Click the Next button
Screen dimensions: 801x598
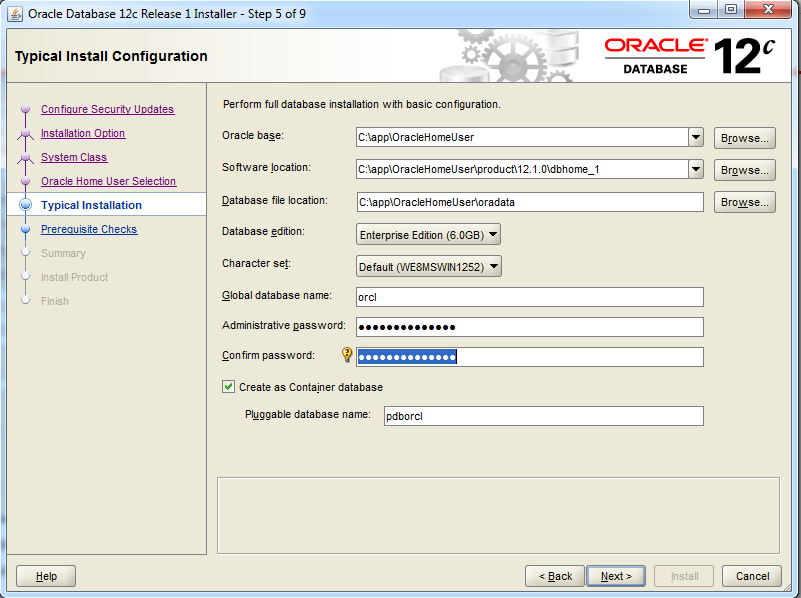(616, 576)
